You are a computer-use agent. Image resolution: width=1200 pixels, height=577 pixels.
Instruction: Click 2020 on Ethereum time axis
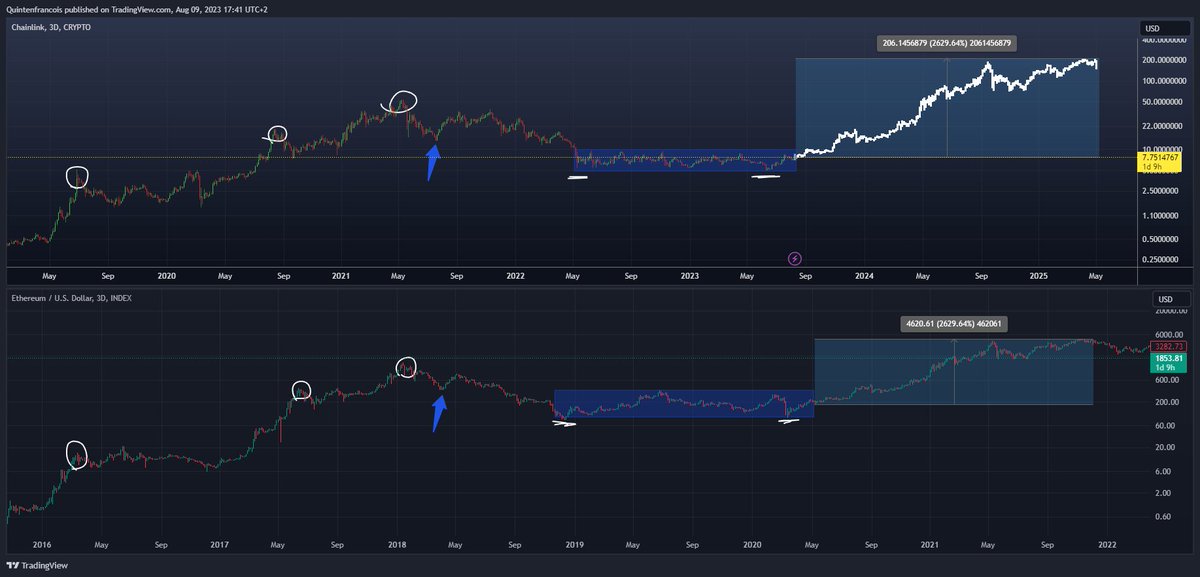point(752,546)
